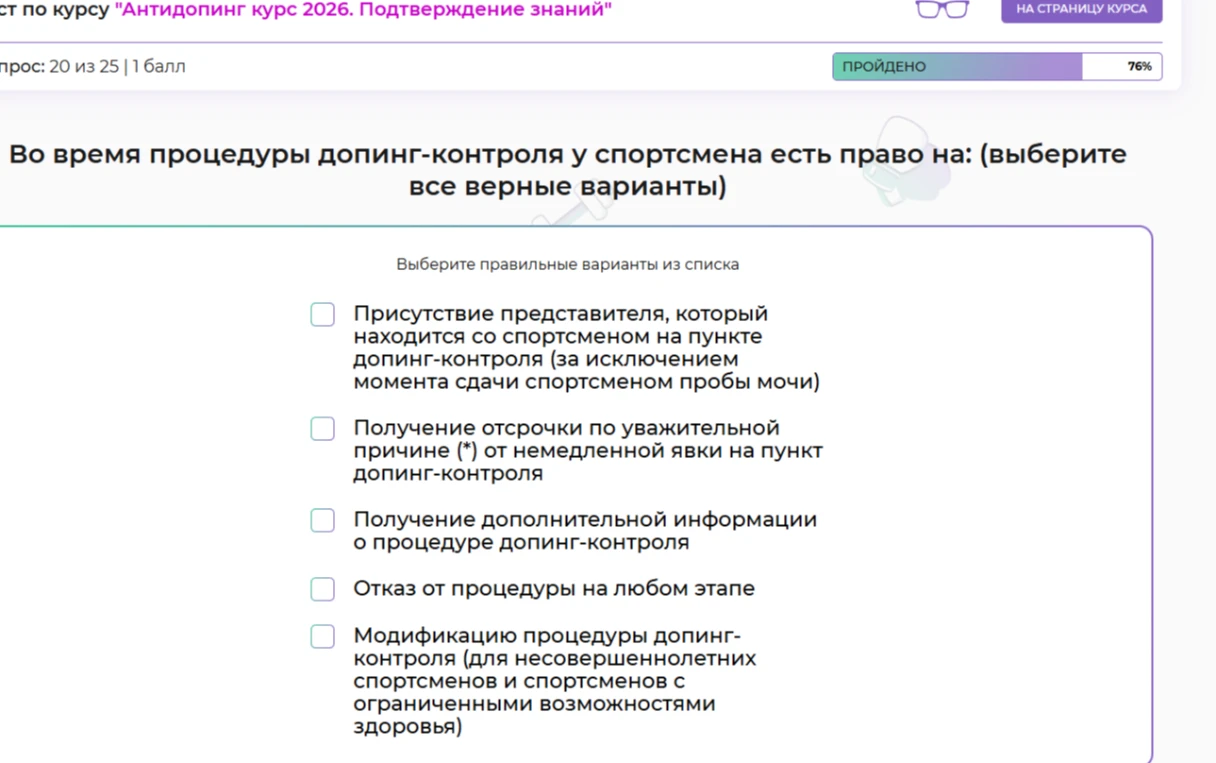This screenshot has height=763, width=1216.
Task: Click the '1 балл' score text
Action: [158, 67]
